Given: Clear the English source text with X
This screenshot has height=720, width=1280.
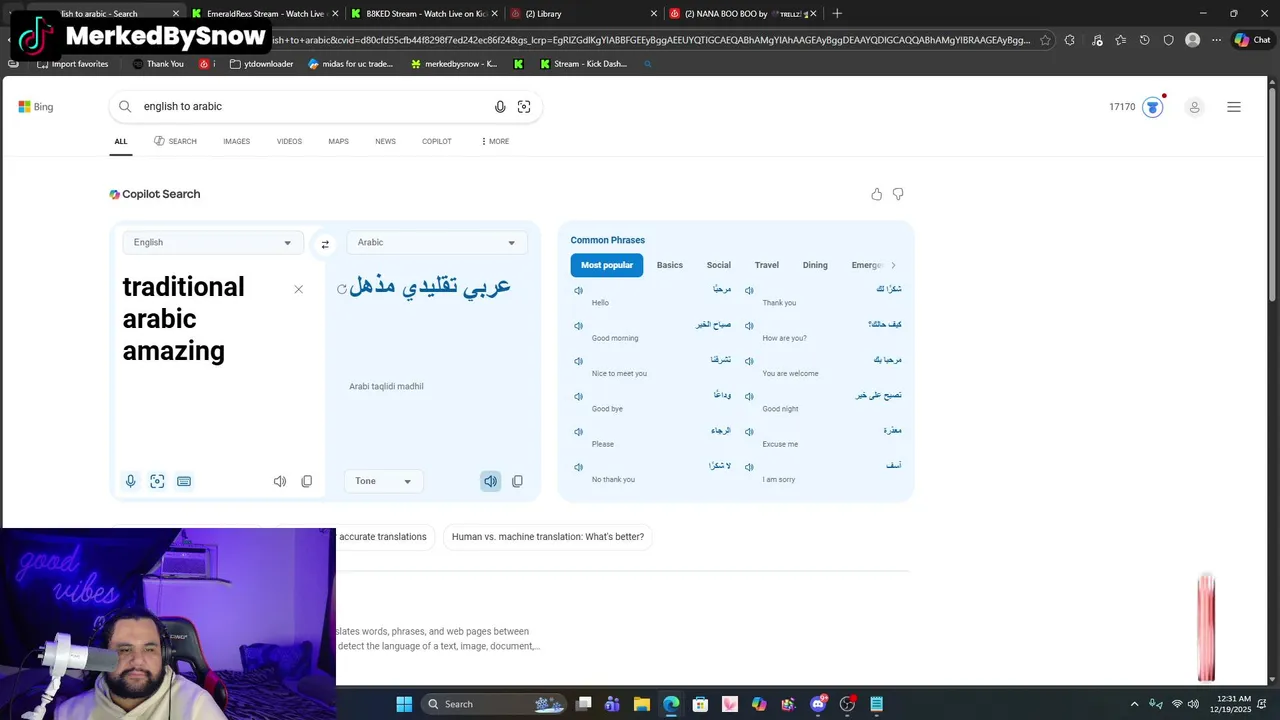Looking at the screenshot, I should tap(298, 289).
